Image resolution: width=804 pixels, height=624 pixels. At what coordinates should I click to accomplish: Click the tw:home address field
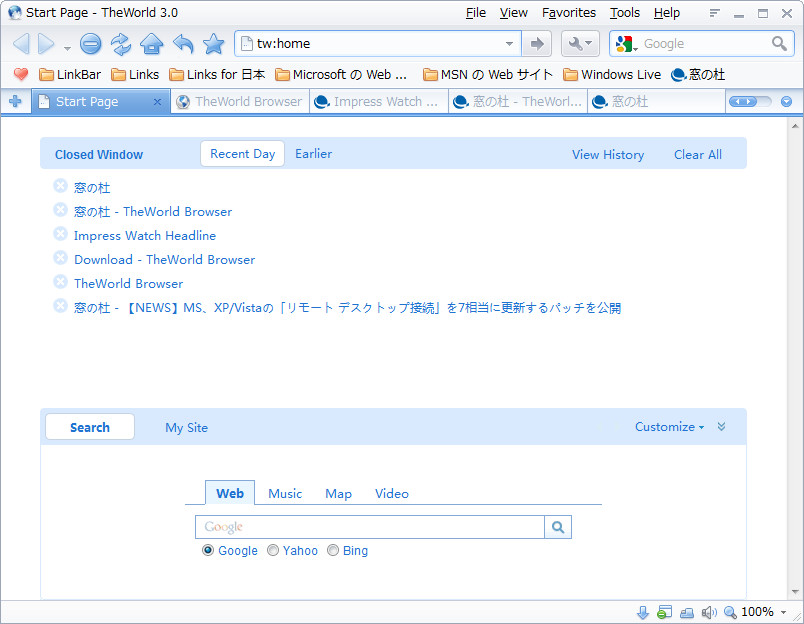(x=379, y=44)
